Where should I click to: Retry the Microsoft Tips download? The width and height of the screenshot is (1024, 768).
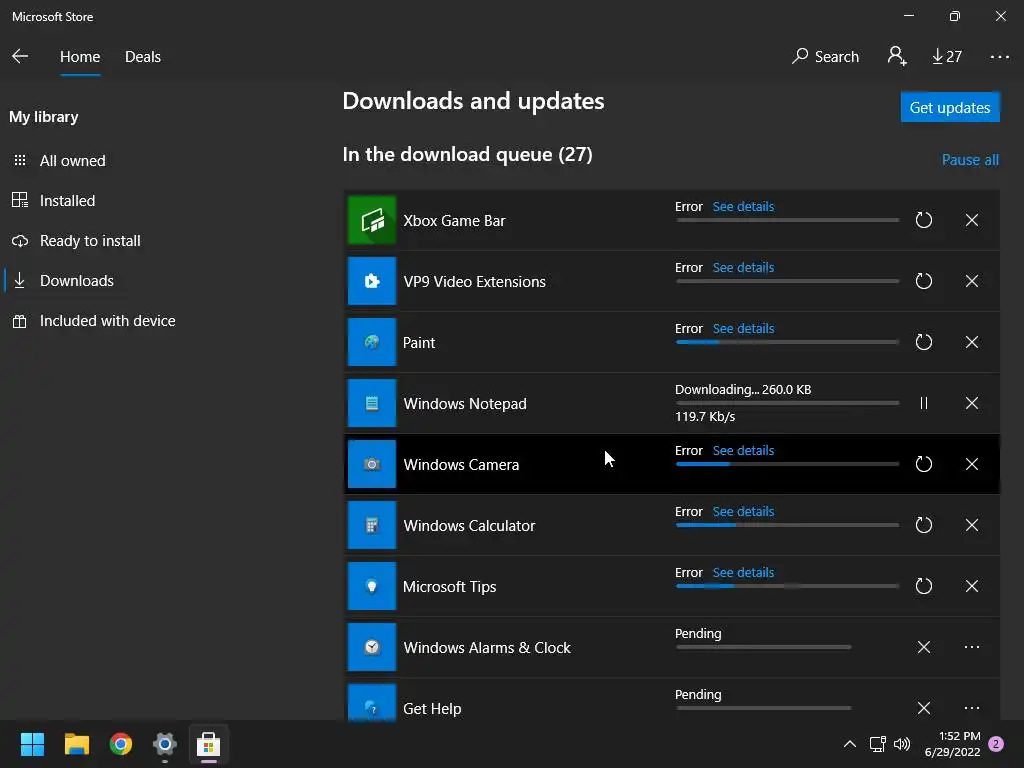click(923, 586)
